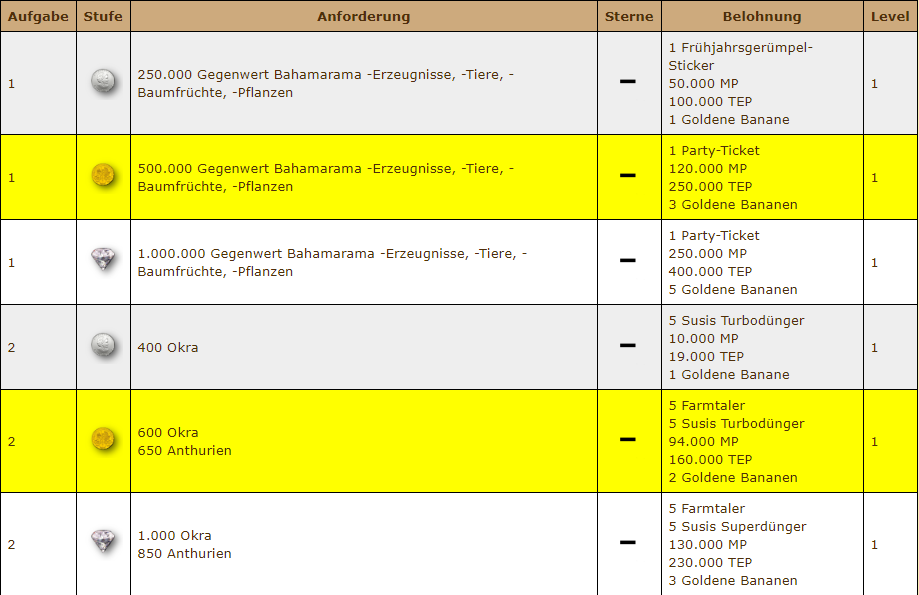Click the Anforderung column header
The height and width of the screenshot is (595, 919).
pyautogui.click(x=364, y=16)
